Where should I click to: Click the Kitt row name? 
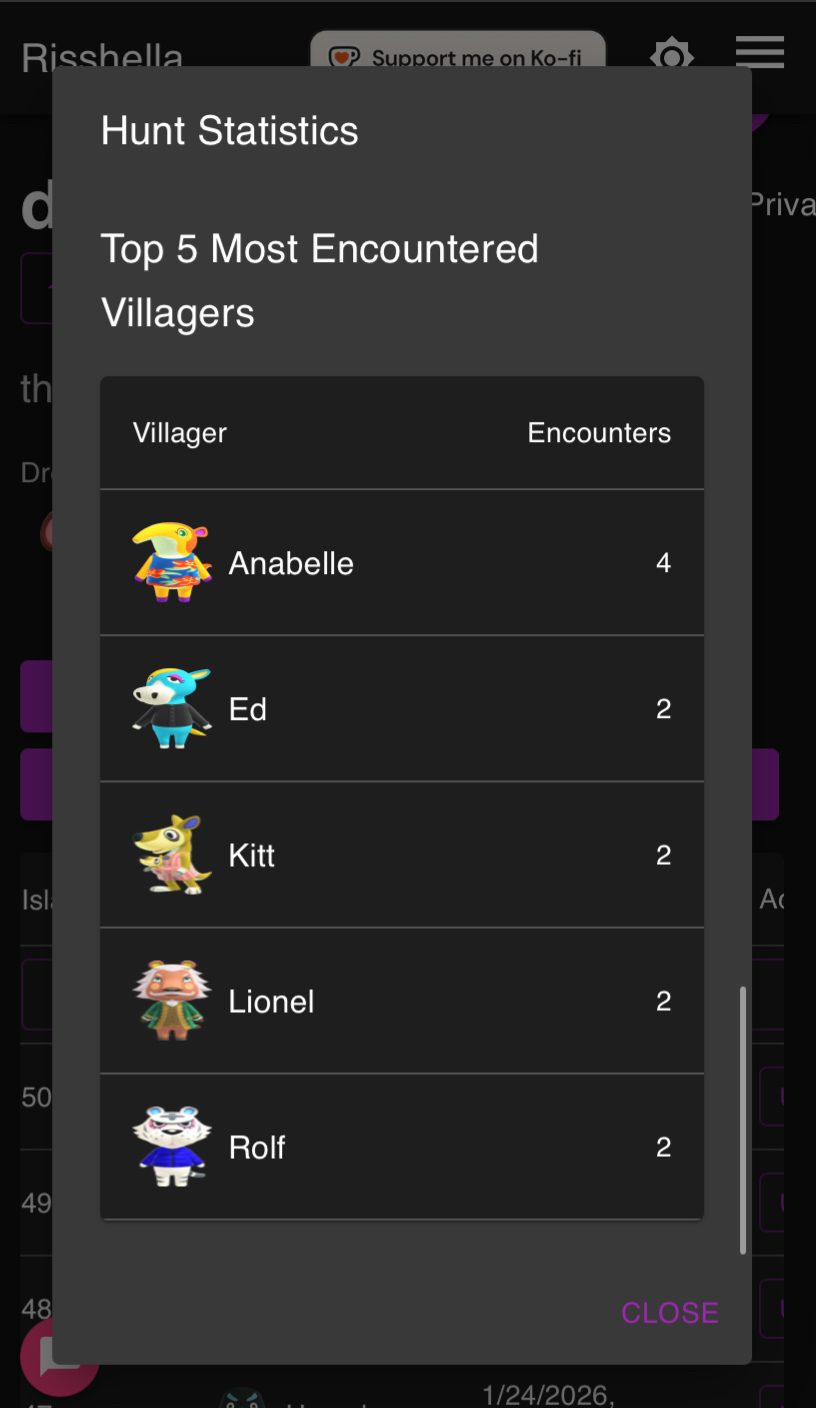coord(251,855)
